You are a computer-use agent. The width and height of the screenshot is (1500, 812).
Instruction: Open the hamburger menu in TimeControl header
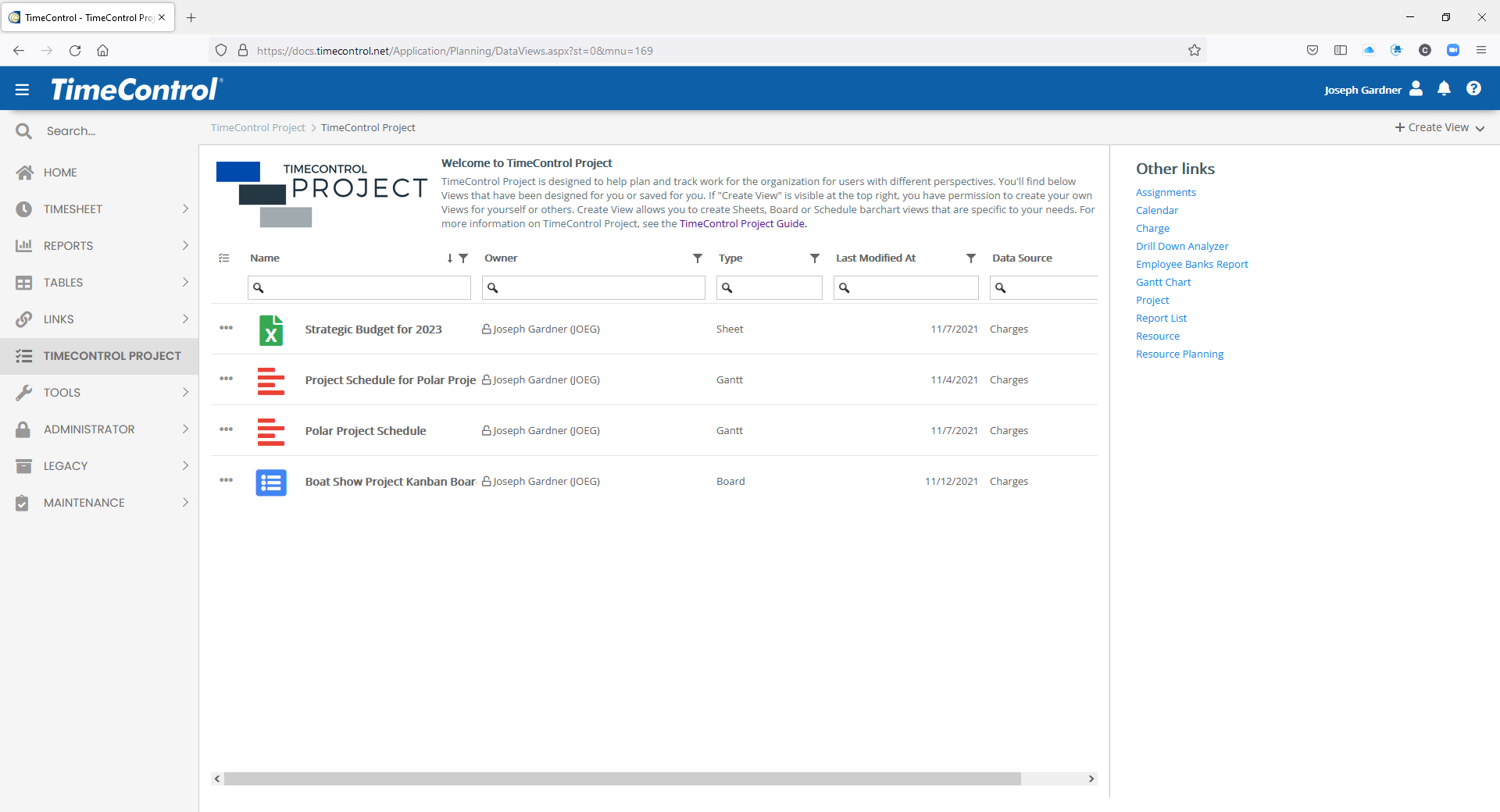pyautogui.click(x=22, y=90)
